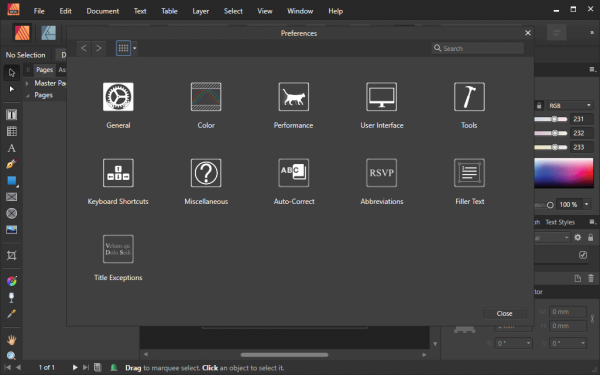The width and height of the screenshot is (600, 375).
Task: Select the Move tool
Action: point(11,72)
